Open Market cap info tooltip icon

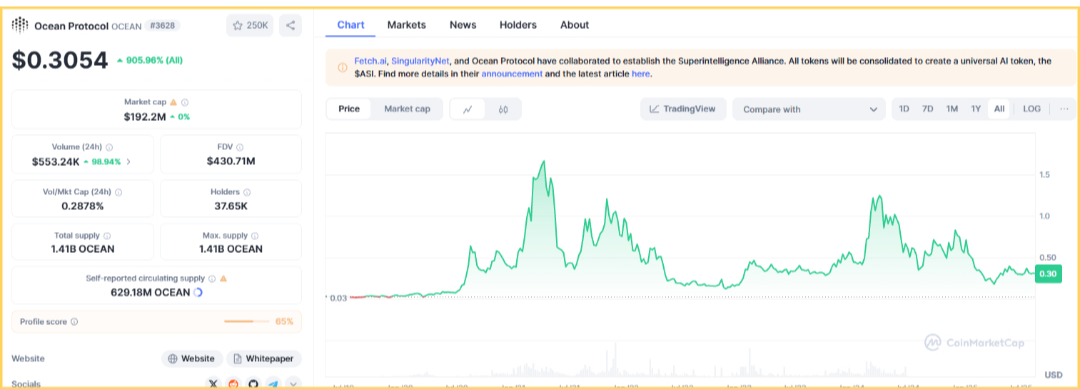185,102
